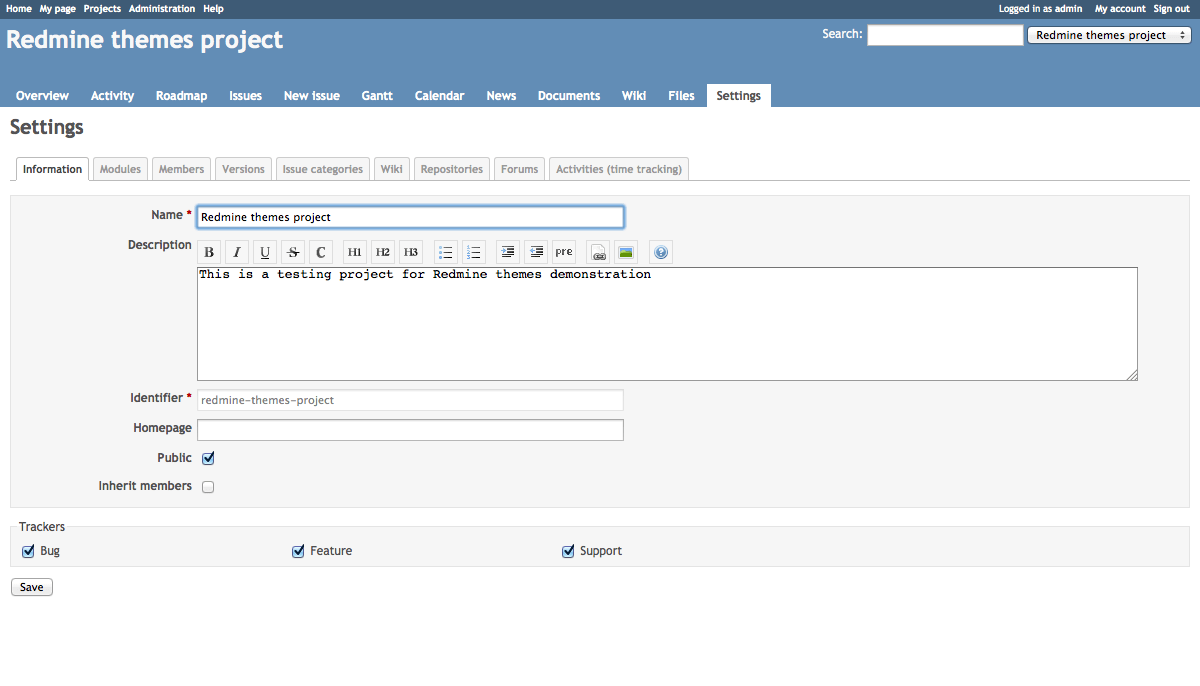This screenshot has width=1200, height=686.
Task: Insert wiki page link icon
Action: point(598,252)
